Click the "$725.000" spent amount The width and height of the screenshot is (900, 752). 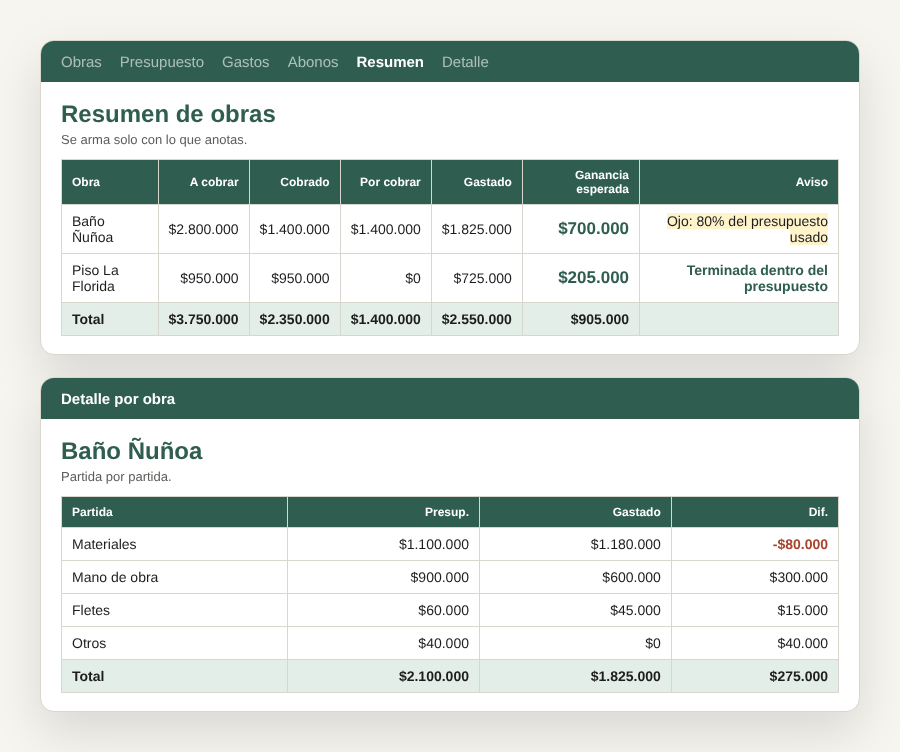[482, 278]
